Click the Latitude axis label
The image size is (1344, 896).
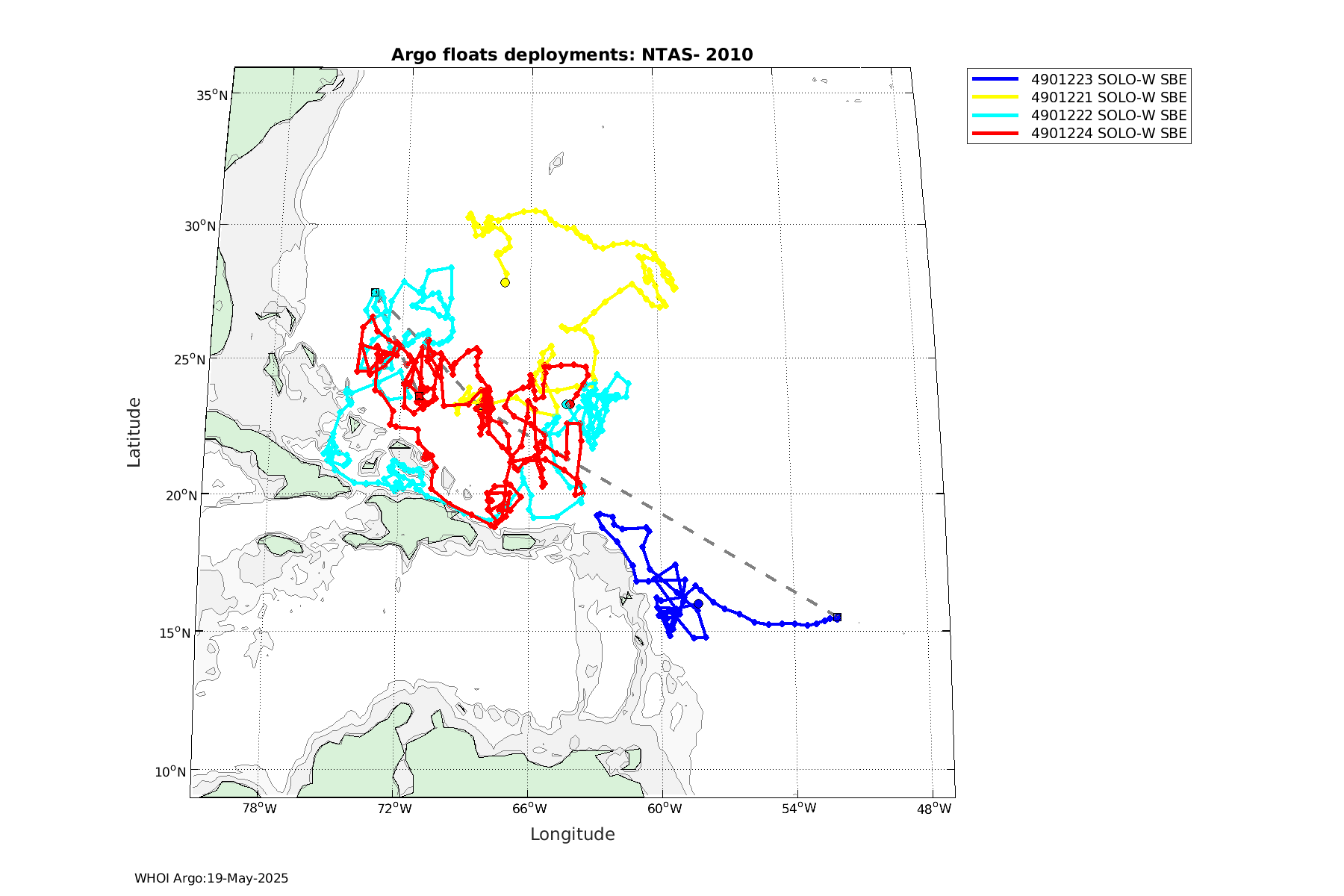coord(134,432)
